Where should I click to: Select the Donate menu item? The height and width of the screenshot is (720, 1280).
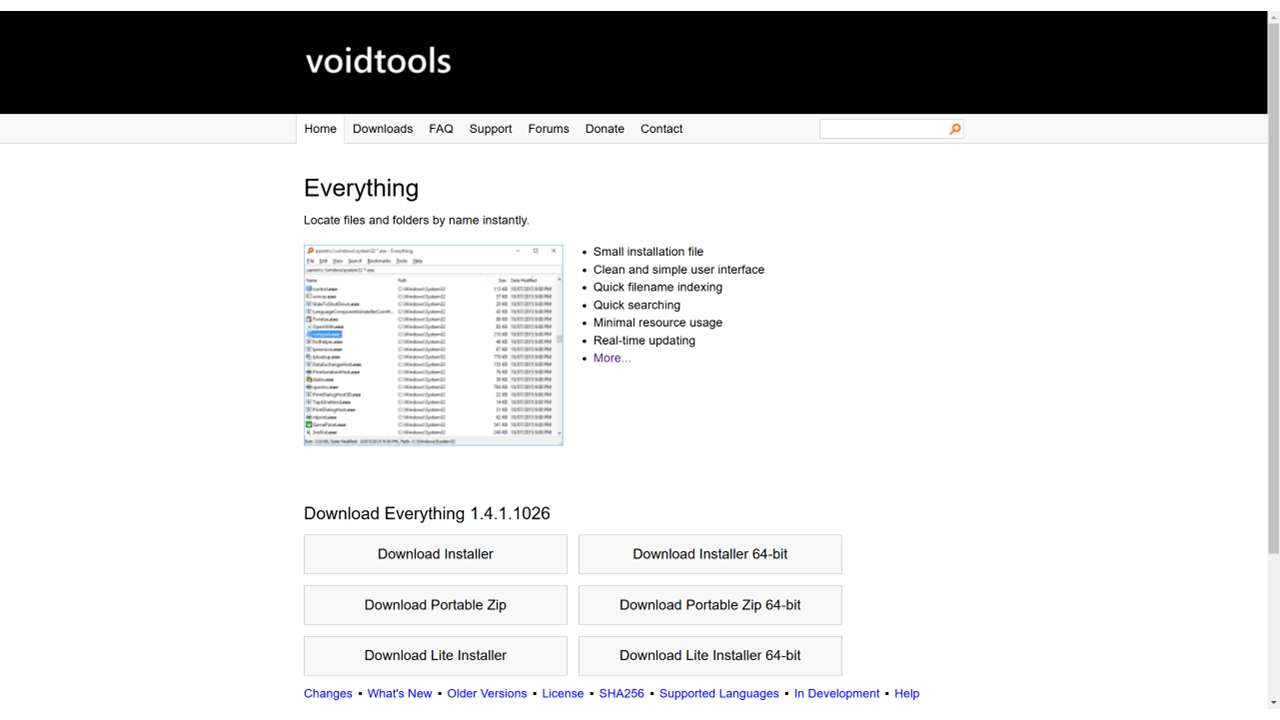coord(604,129)
